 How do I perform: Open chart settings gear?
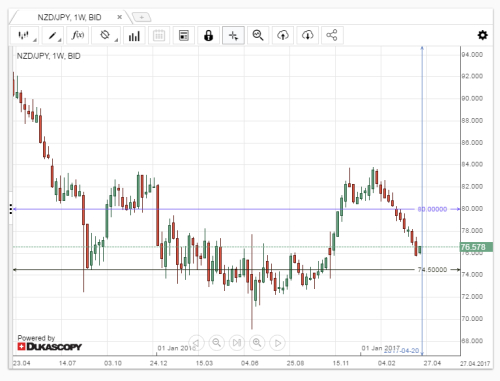tap(482, 35)
